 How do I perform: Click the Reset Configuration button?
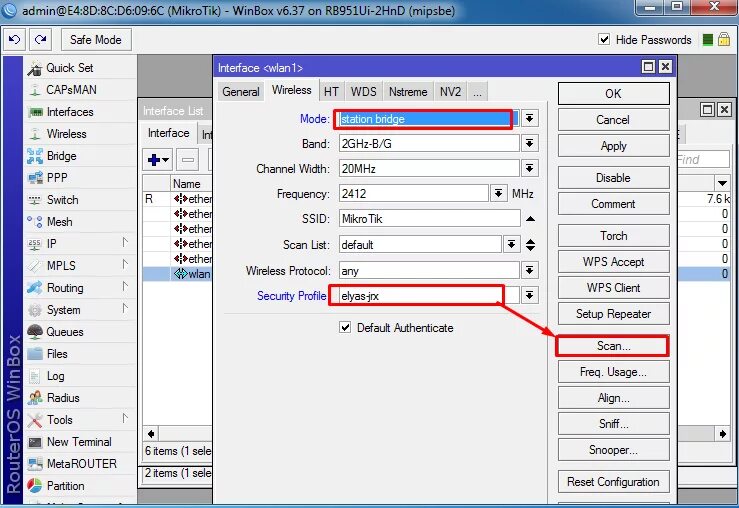[x=613, y=482]
